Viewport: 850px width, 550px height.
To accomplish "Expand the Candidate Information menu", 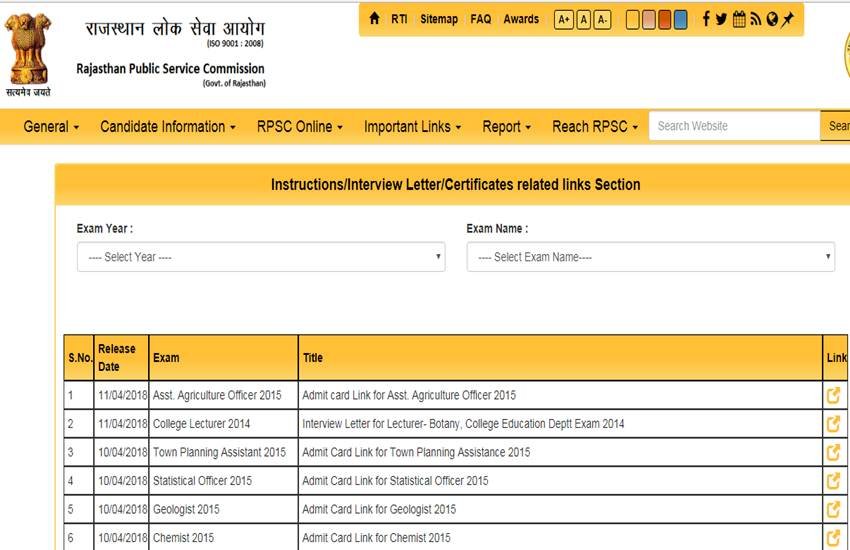I will [168, 127].
